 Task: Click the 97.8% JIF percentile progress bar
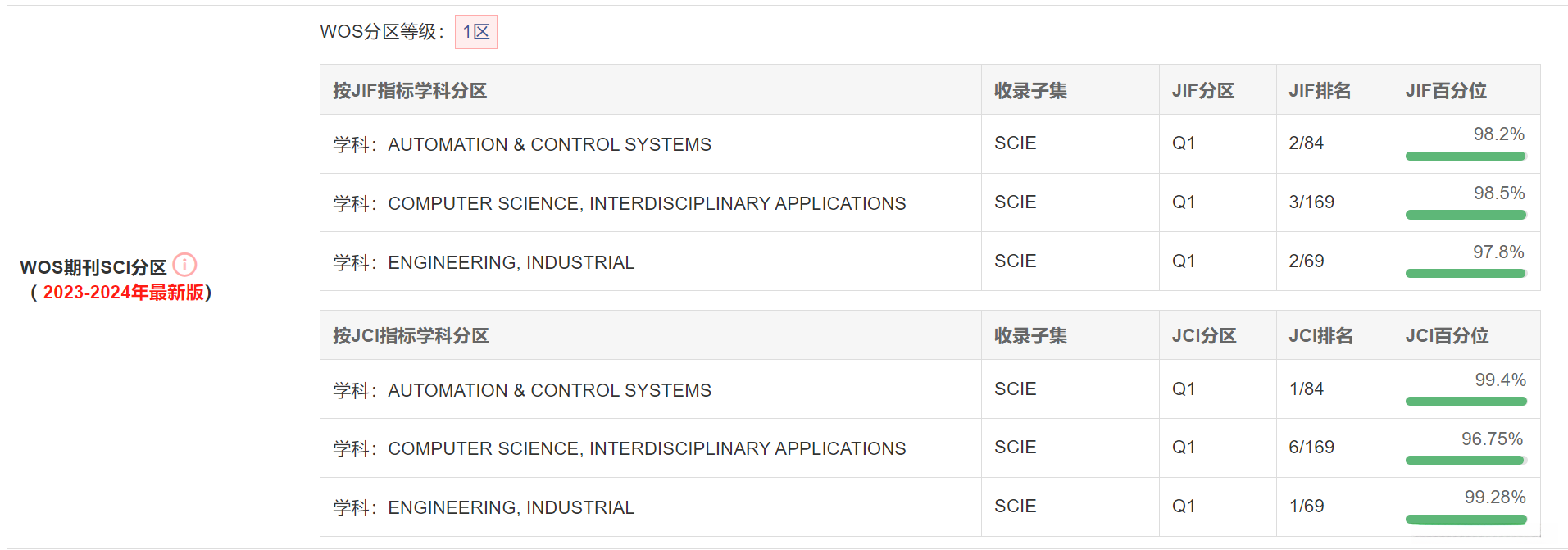[x=1466, y=274]
